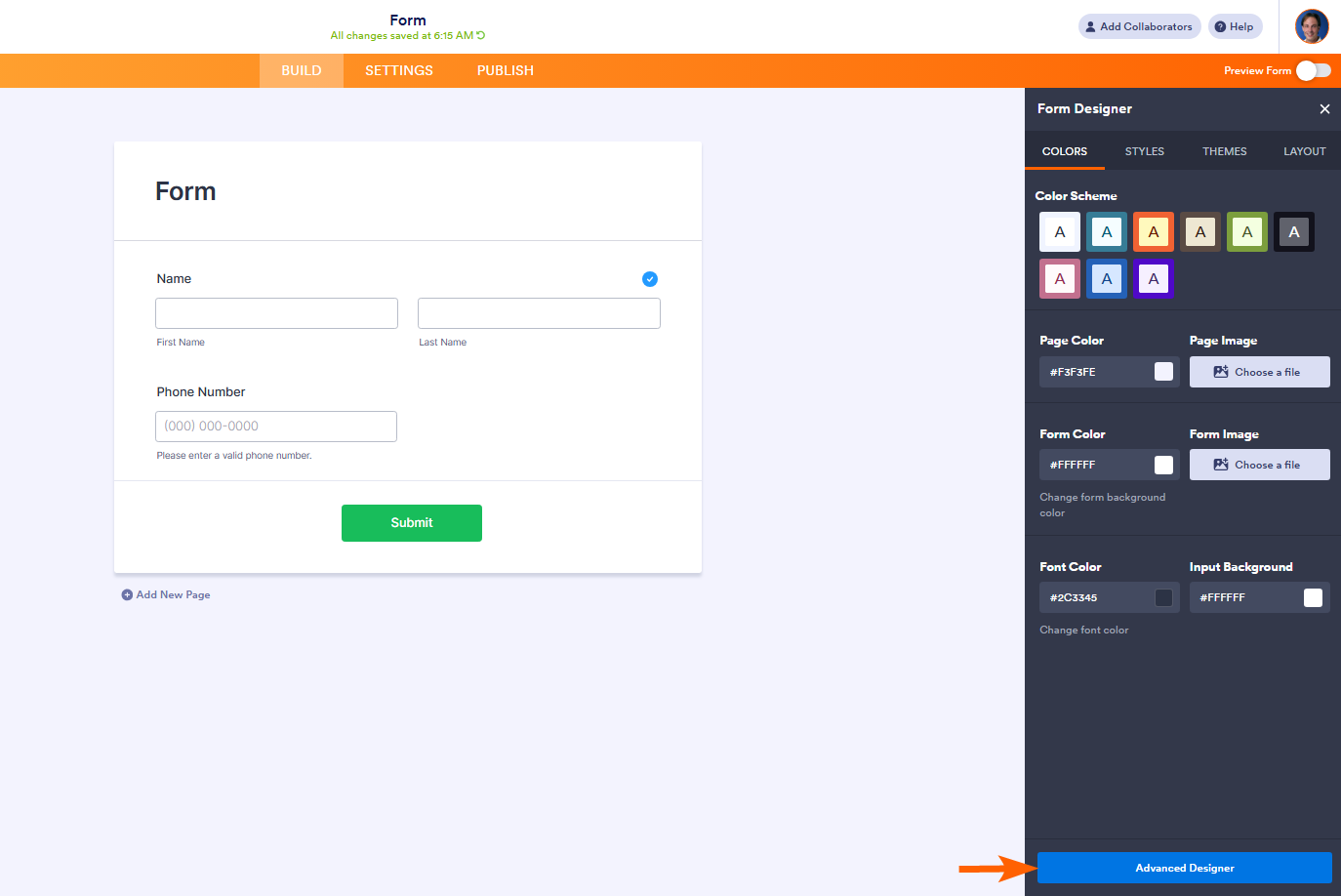Switch to the Styles tab
The height and width of the screenshot is (896, 1341).
pyautogui.click(x=1144, y=151)
